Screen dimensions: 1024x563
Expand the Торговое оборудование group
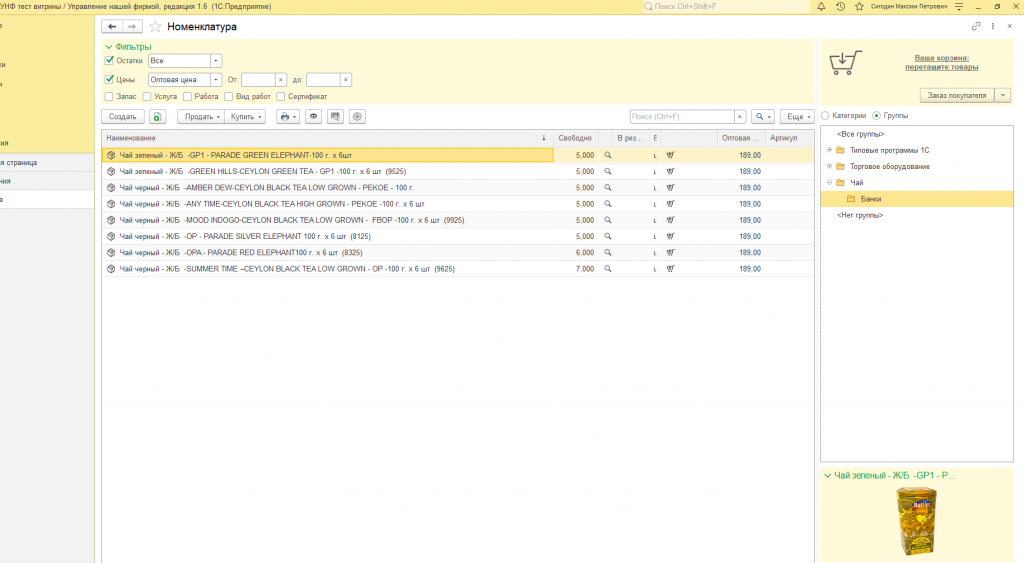(829, 167)
